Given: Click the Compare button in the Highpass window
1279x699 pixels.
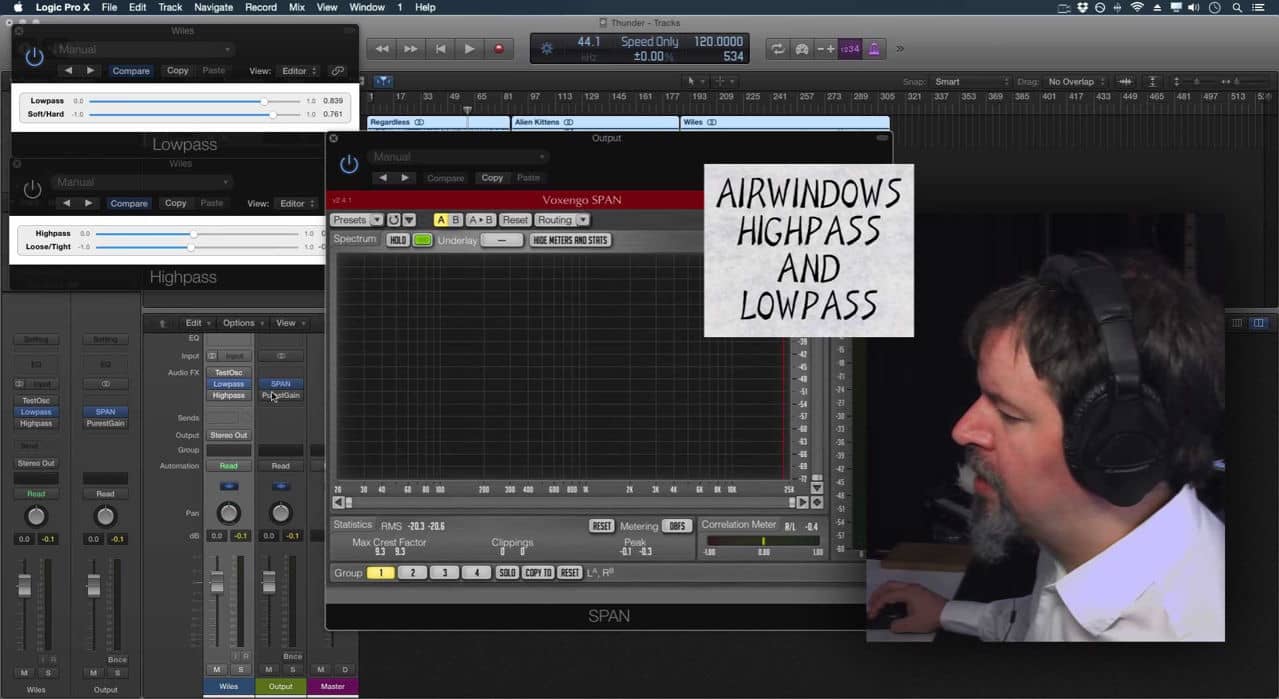Looking at the screenshot, I should click(129, 203).
